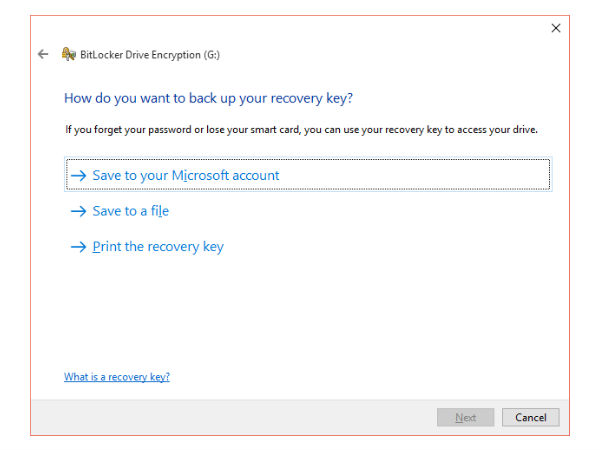Choose Save to your Microsoft account
This screenshot has width=600, height=450.
186,176
